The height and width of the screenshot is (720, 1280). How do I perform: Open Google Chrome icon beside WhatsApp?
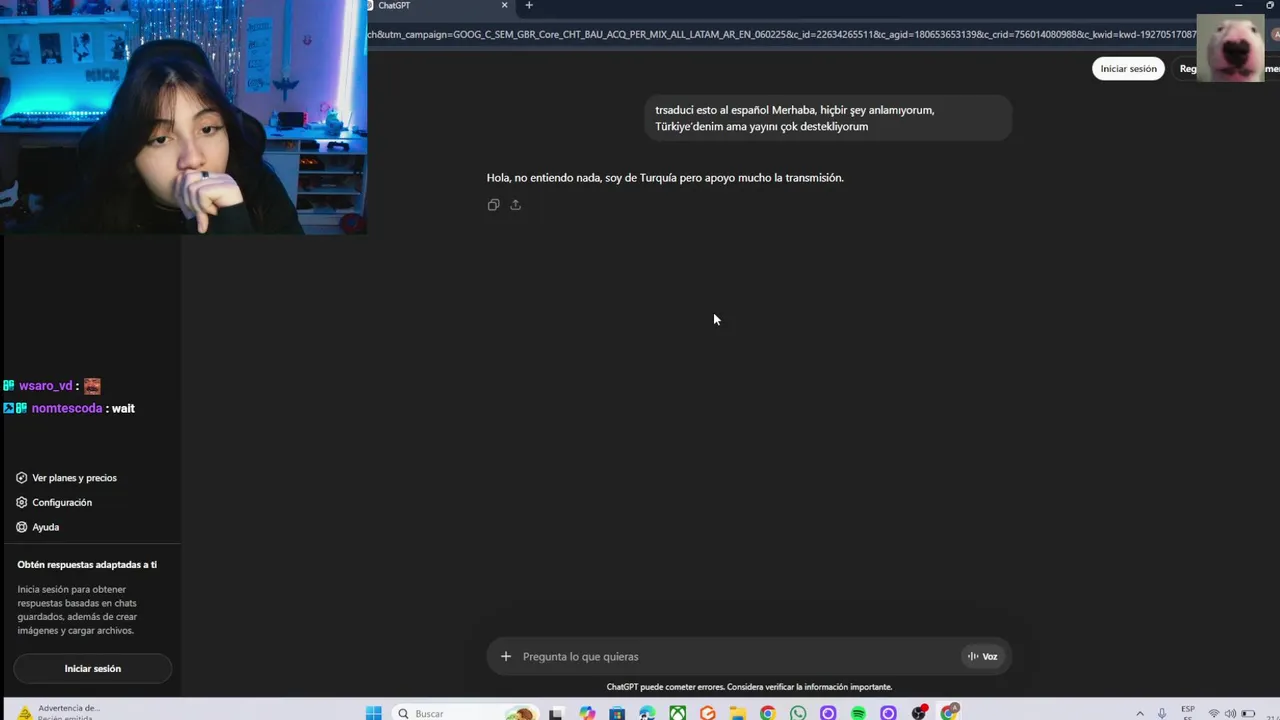[768, 713]
